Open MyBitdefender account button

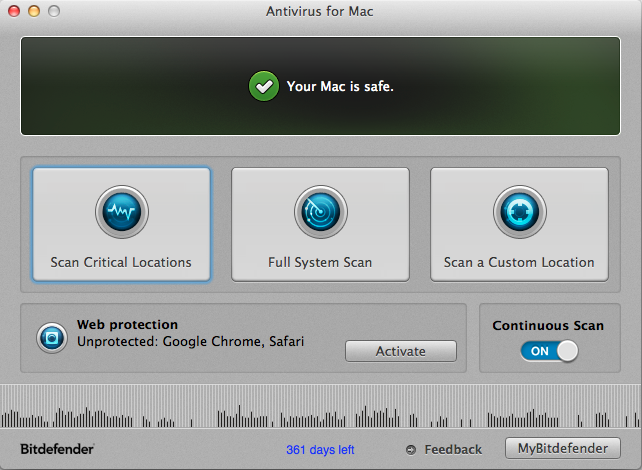563,448
